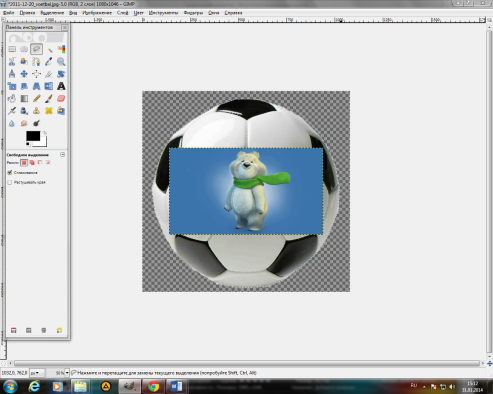493x394 pixels.
Task: Restore tool options preset icon
Action: pos(29,330)
